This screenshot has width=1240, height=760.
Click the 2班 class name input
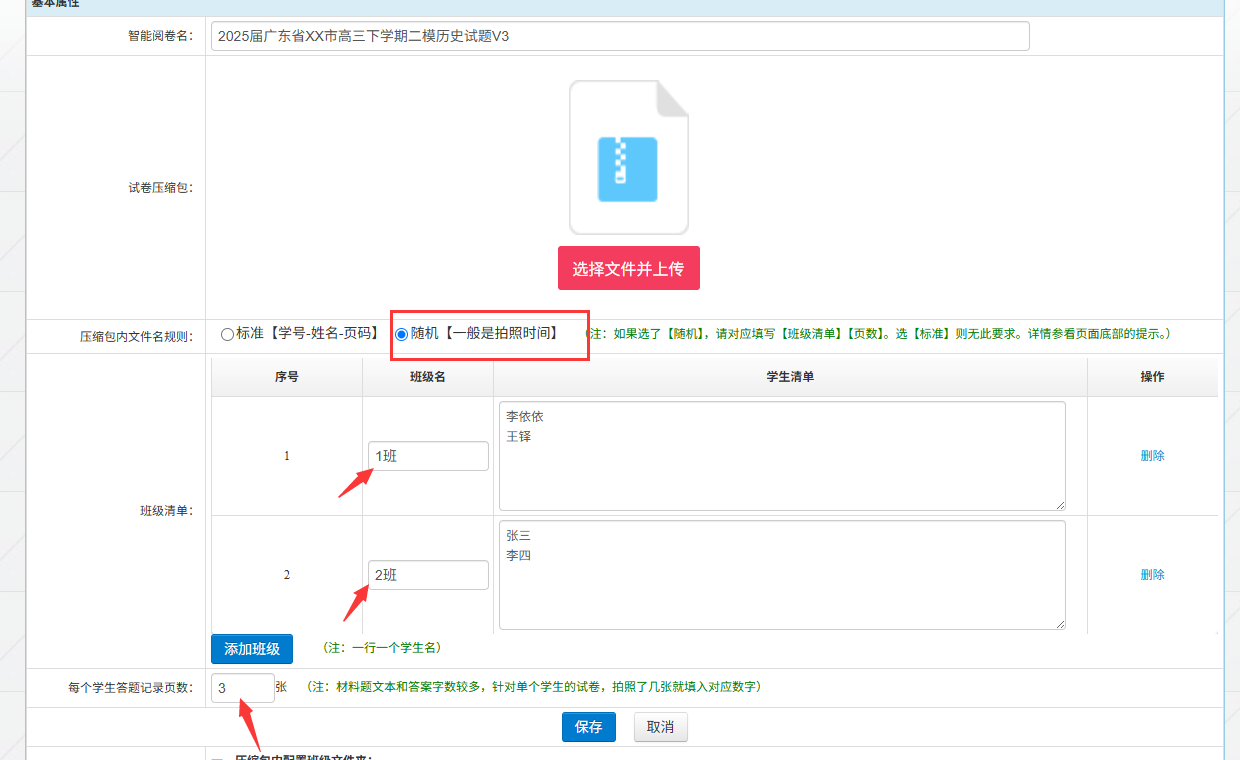pos(428,575)
